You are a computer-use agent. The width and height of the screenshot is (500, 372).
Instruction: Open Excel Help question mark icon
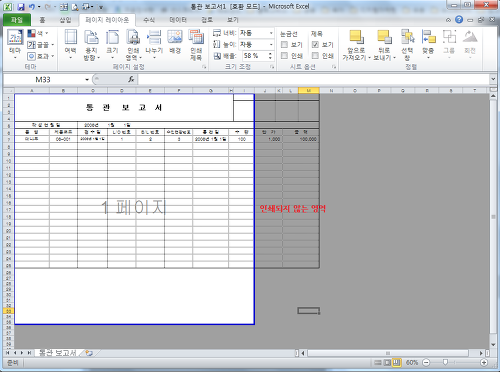click(459, 20)
